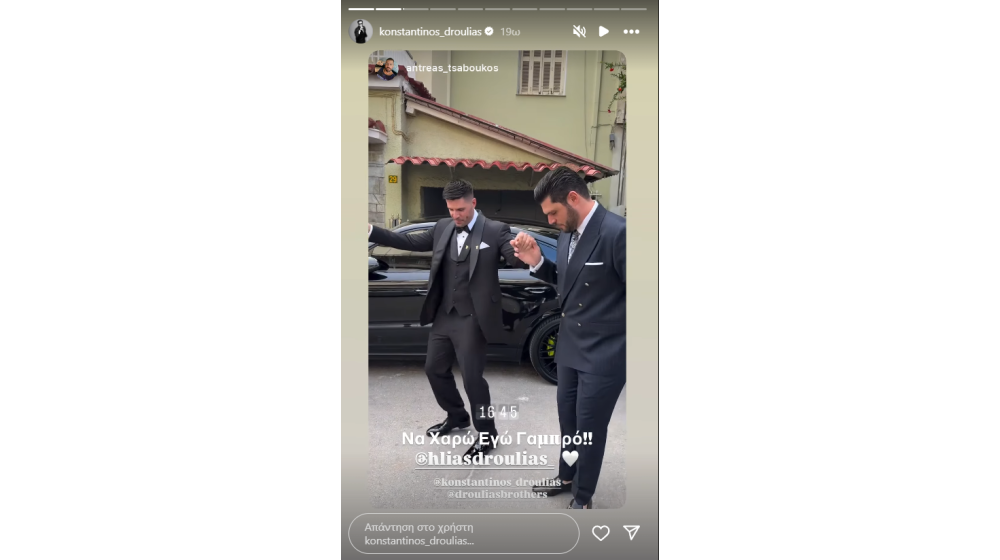Click the verified badge icon
Image resolution: width=1000 pixels, height=560 pixels.
click(x=489, y=31)
